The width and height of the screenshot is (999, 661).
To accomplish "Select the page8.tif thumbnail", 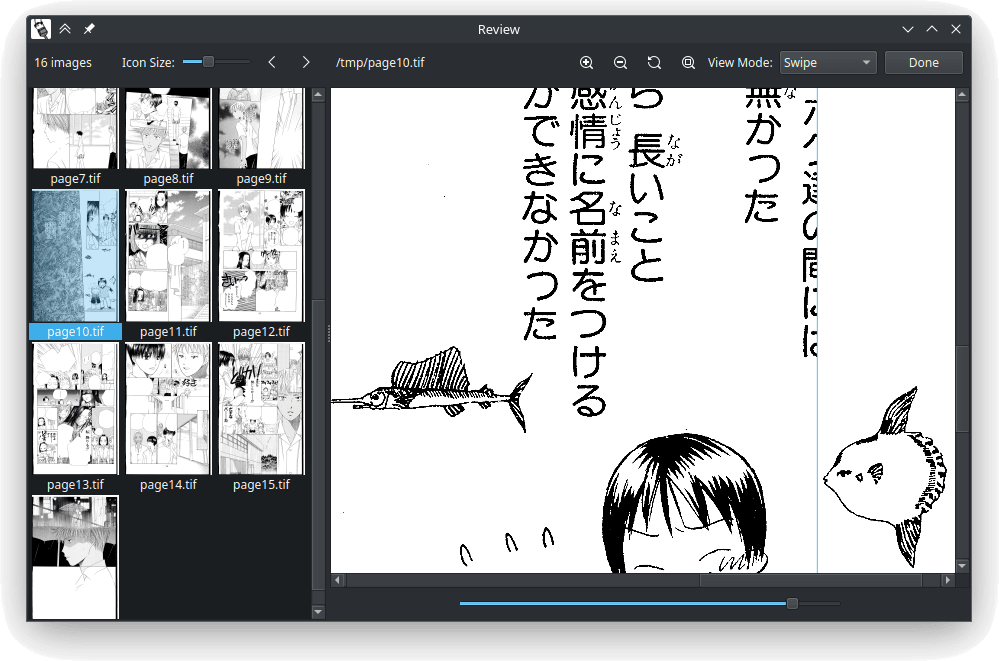I will [x=168, y=128].
